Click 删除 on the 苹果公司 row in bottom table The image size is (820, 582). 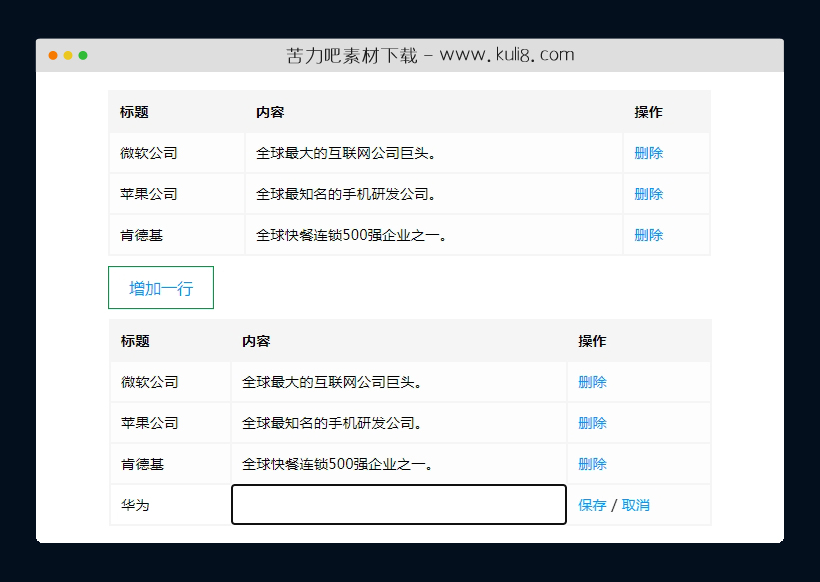(x=591, y=423)
